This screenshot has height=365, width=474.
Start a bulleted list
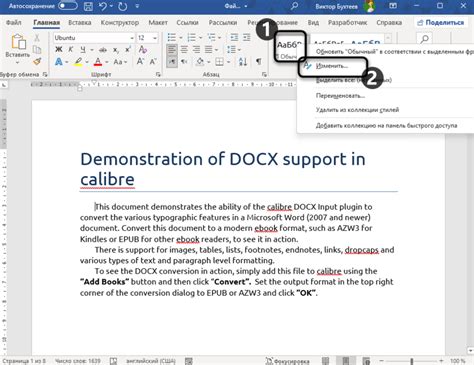[x=171, y=37]
